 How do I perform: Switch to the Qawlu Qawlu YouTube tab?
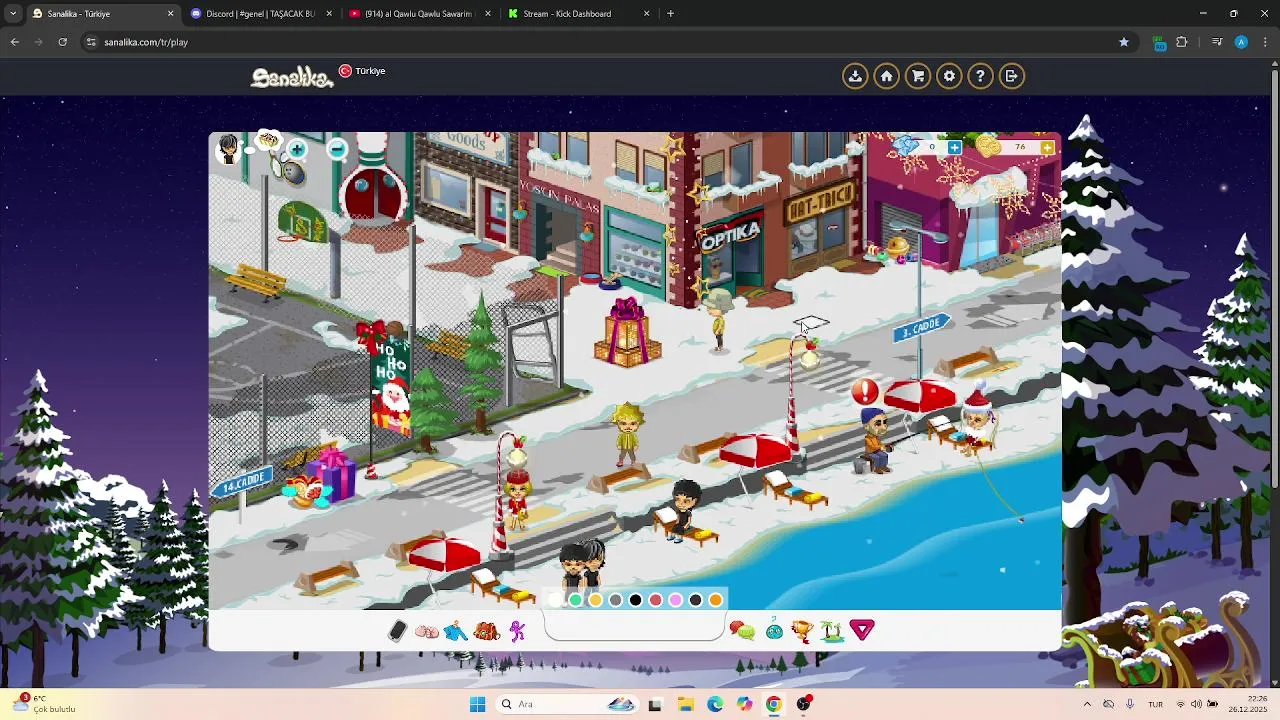point(419,14)
